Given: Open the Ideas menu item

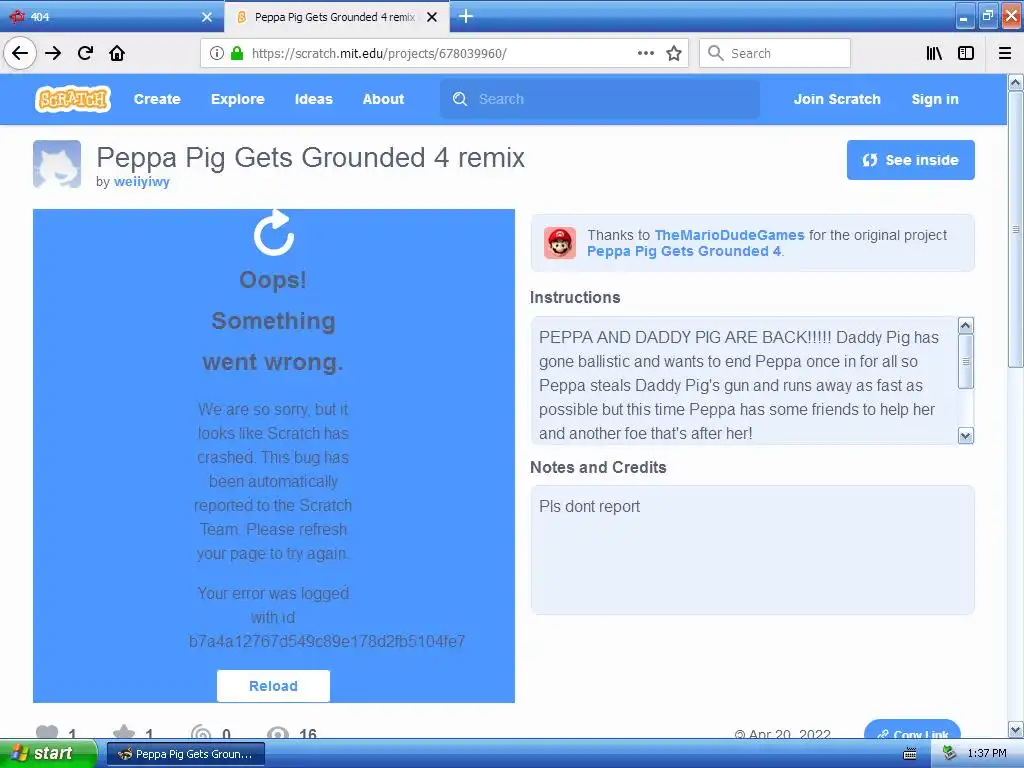Looking at the screenshot, I should tap(313, 99).
